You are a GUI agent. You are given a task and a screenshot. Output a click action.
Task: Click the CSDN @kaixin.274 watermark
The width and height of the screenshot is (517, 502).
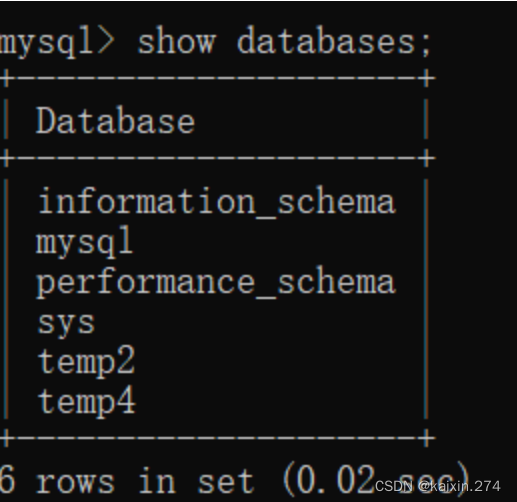click(438, 486)
